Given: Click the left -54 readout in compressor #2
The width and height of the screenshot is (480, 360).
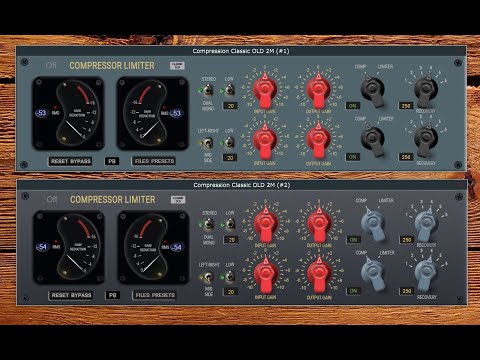Looking at the screenshot, I should (43, 247).
